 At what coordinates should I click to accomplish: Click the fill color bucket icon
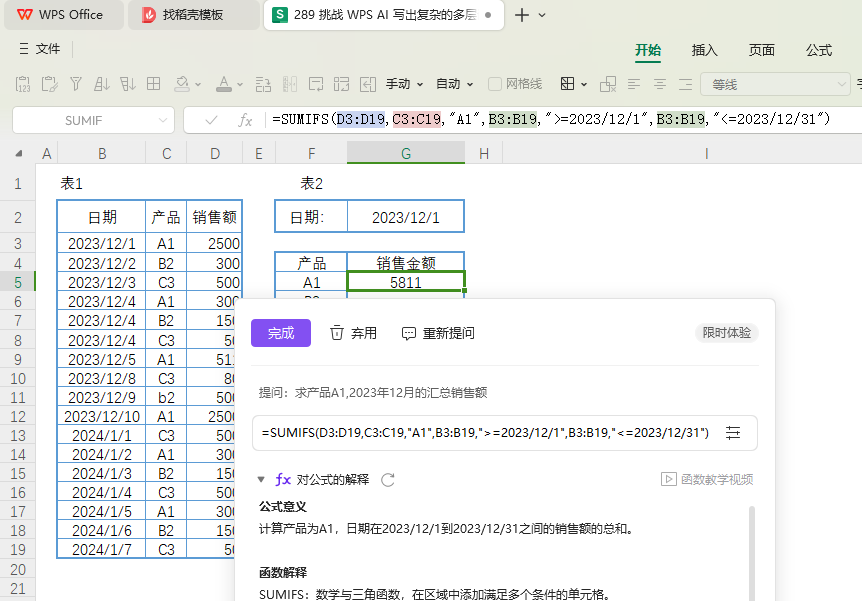[x=182, y=84]
